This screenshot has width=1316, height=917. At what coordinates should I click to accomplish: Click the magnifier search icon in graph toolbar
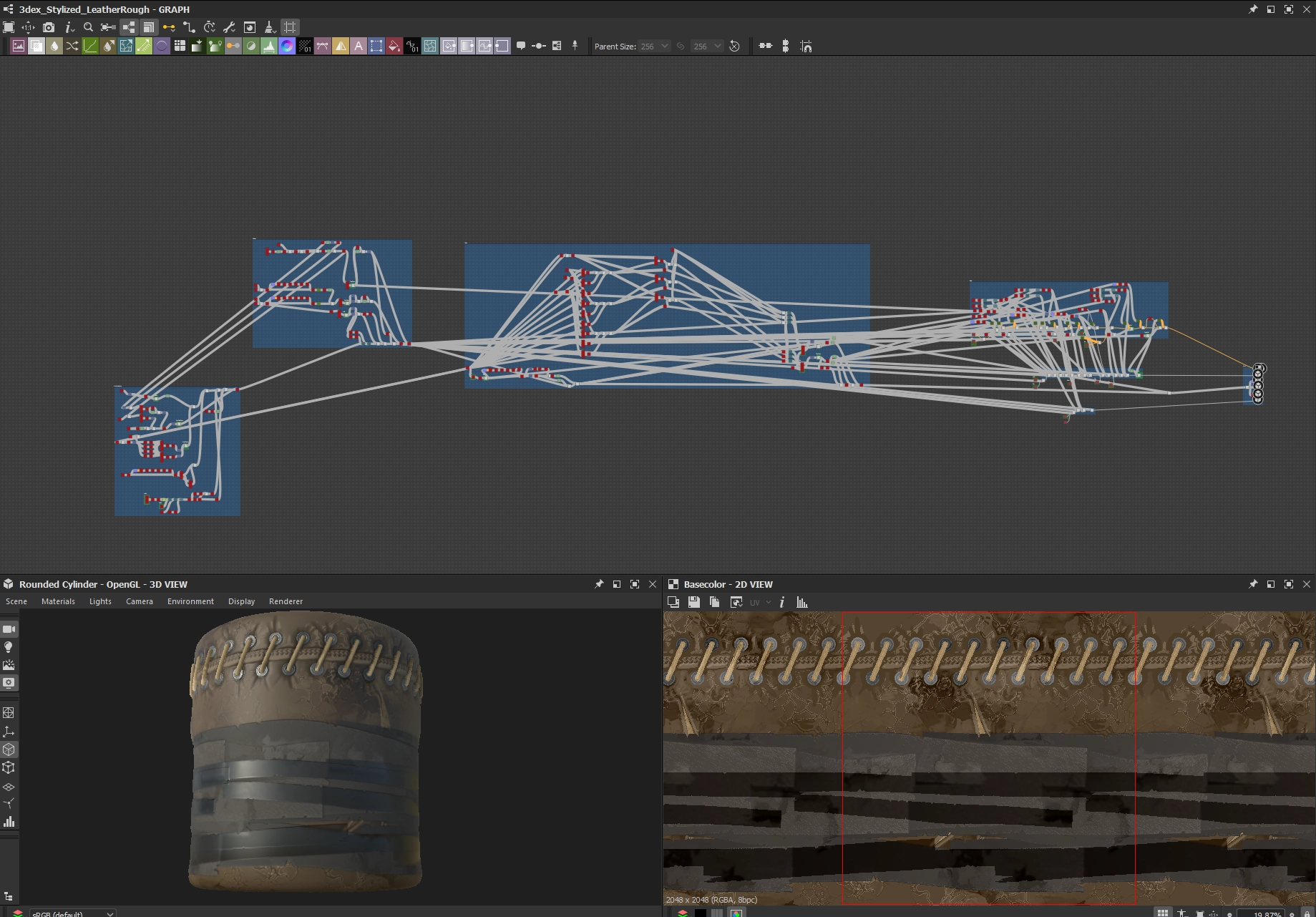point(88,27)
